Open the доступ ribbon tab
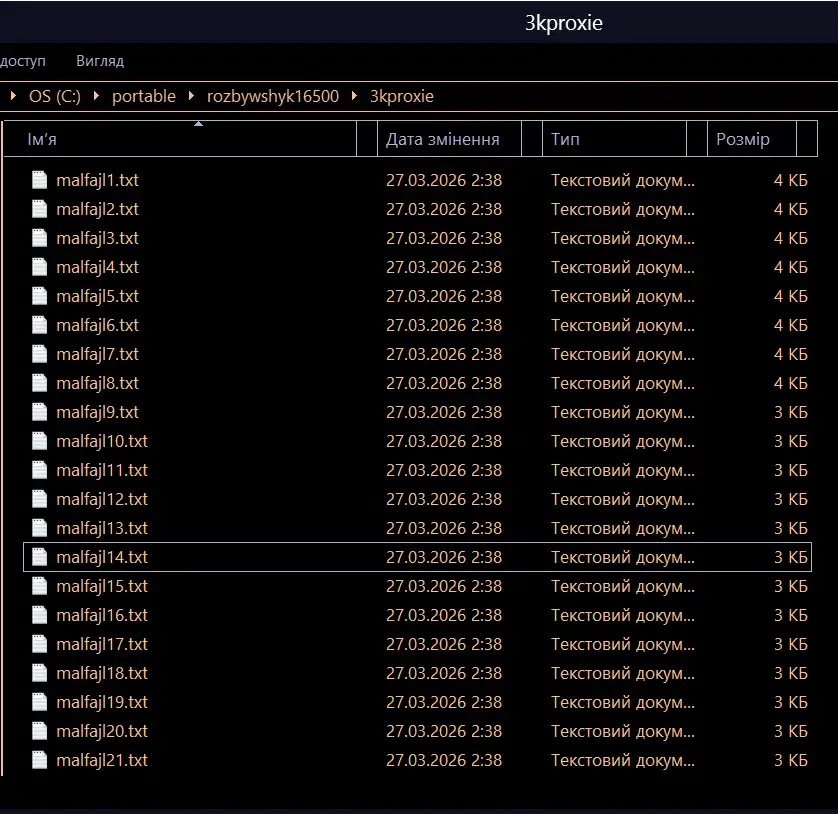The width and height of the screenshot is (838, 814). pyautogui.click(x=22, y=61)
